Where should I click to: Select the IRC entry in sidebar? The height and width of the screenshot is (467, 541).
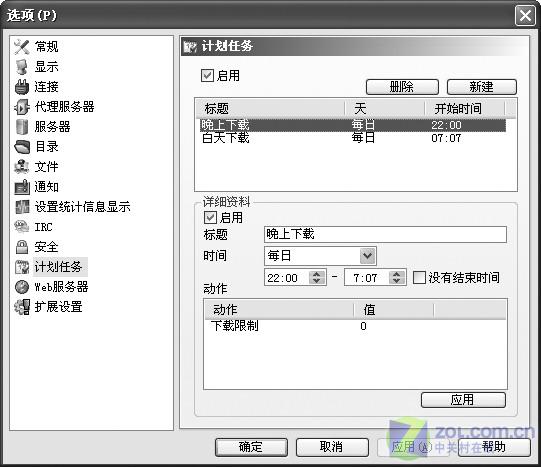pyautogui.click(x=43, y=227)
